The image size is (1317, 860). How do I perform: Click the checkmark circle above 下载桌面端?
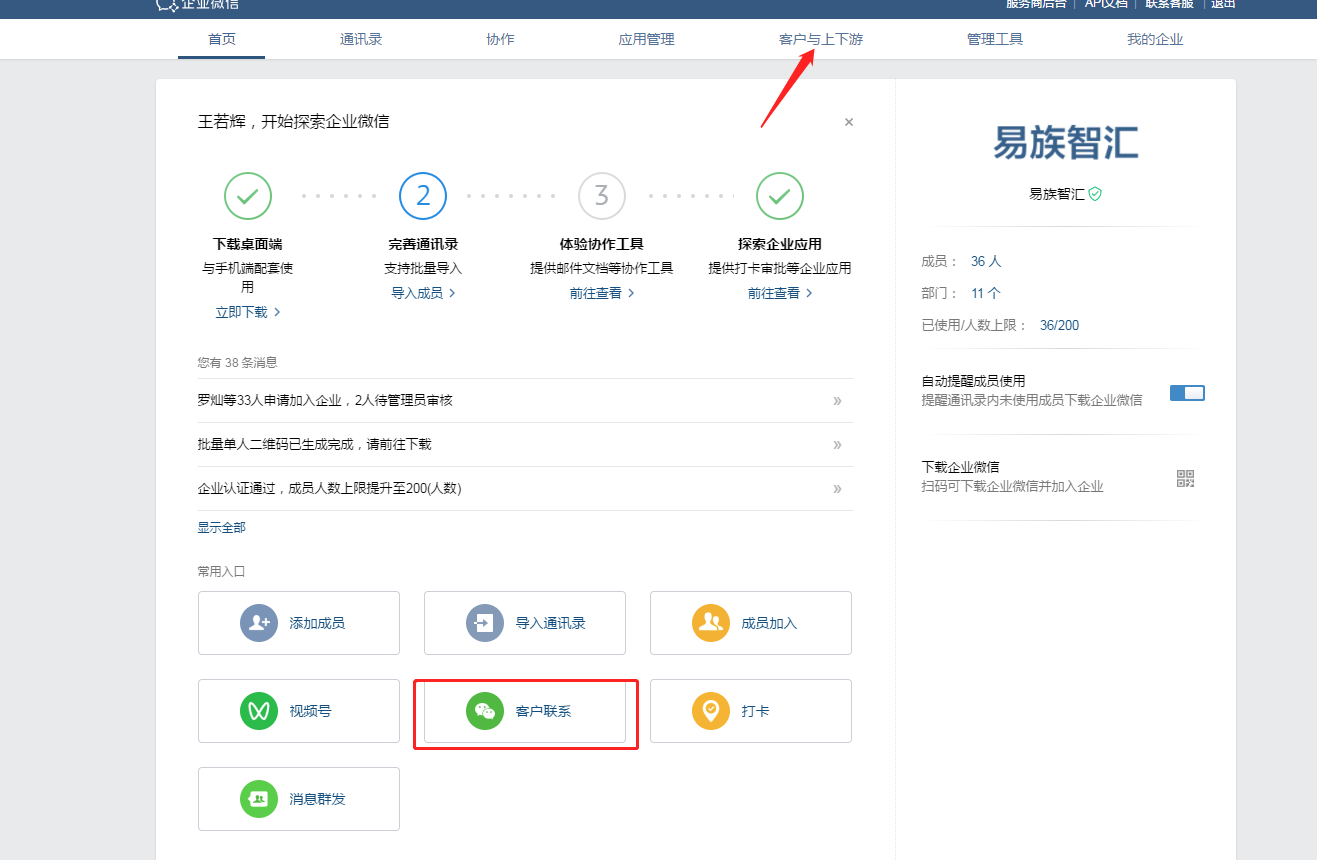248,196
